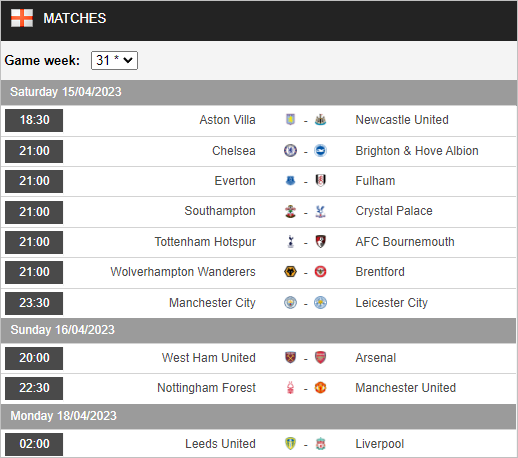Image resolution: width=518 pixels, height=458 pixels.
Task: Click the Leeds United club crest
Action: point(290,444)
